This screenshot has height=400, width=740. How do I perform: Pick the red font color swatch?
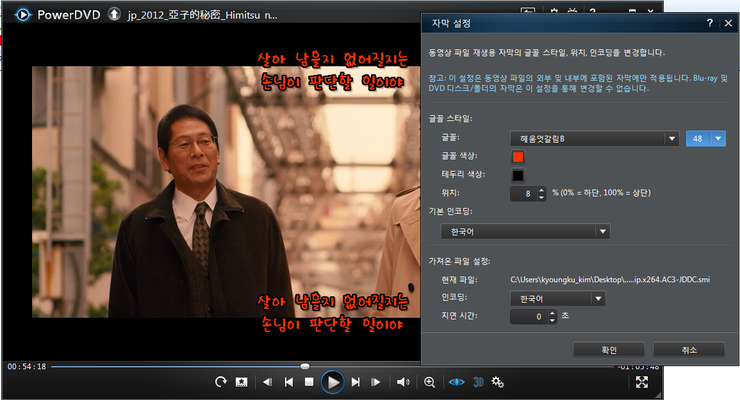(x=518, y=157)
